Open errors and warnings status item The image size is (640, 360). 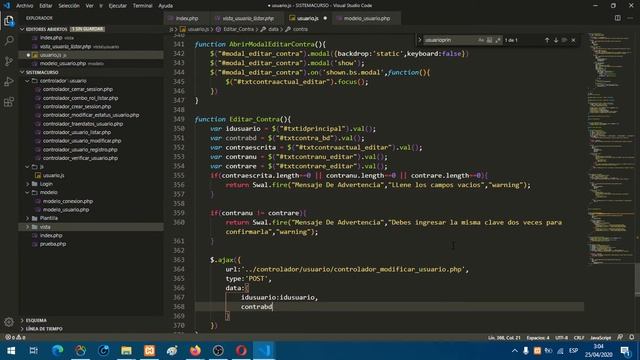click(15, 338)
